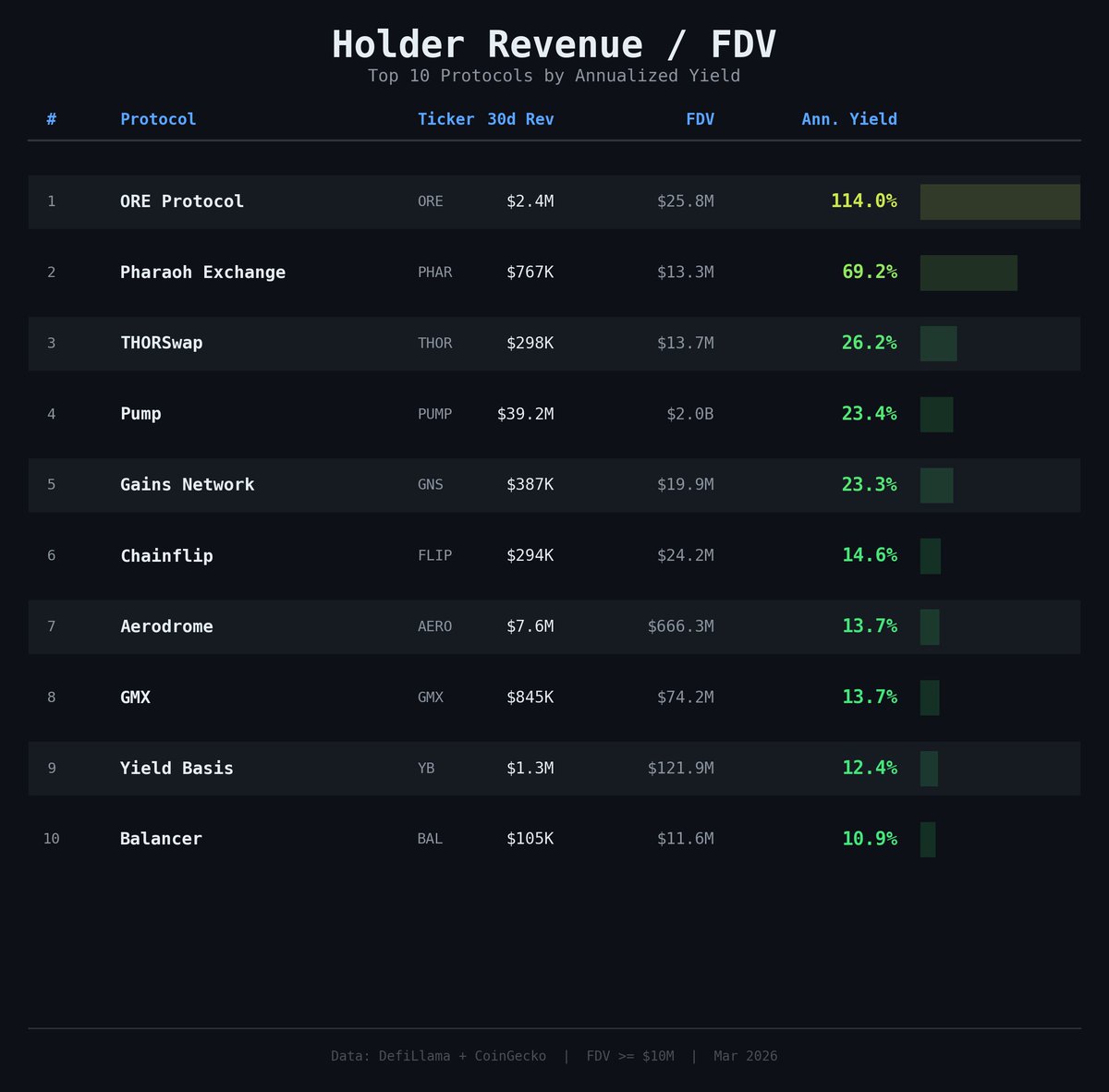This screenshot has height=1092, width=1109.
Task: Click the $666.3M FDV value
Action: (680, 626)
